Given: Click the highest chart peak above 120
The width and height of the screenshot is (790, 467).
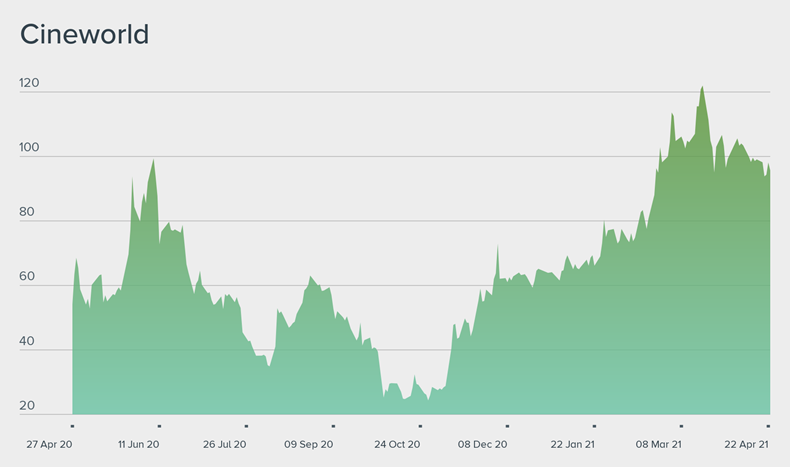Looking at the screenshot, I should pyautogui.click(x=702, y=88).
